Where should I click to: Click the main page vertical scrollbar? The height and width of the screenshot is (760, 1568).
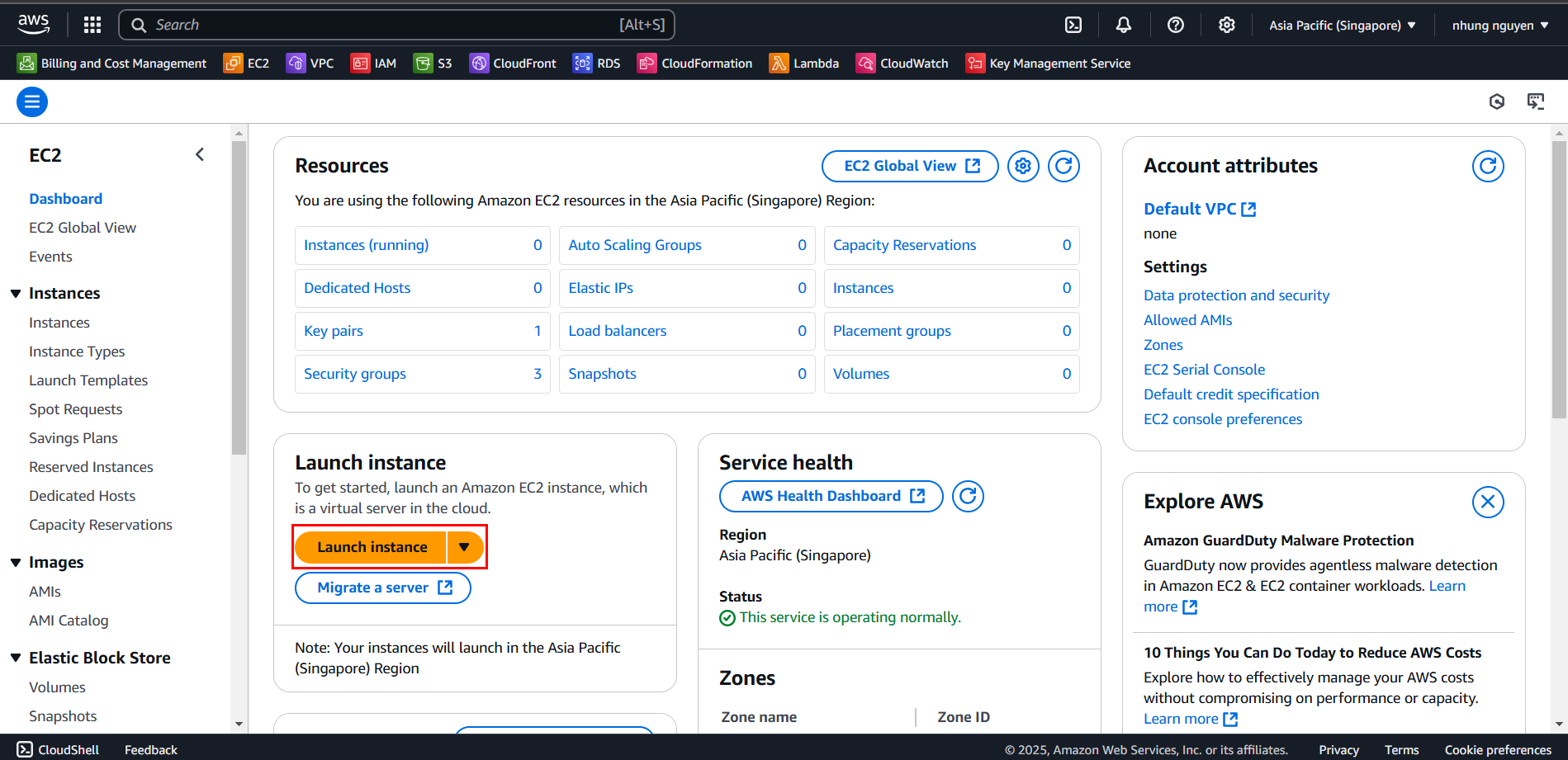point(1560,281)
